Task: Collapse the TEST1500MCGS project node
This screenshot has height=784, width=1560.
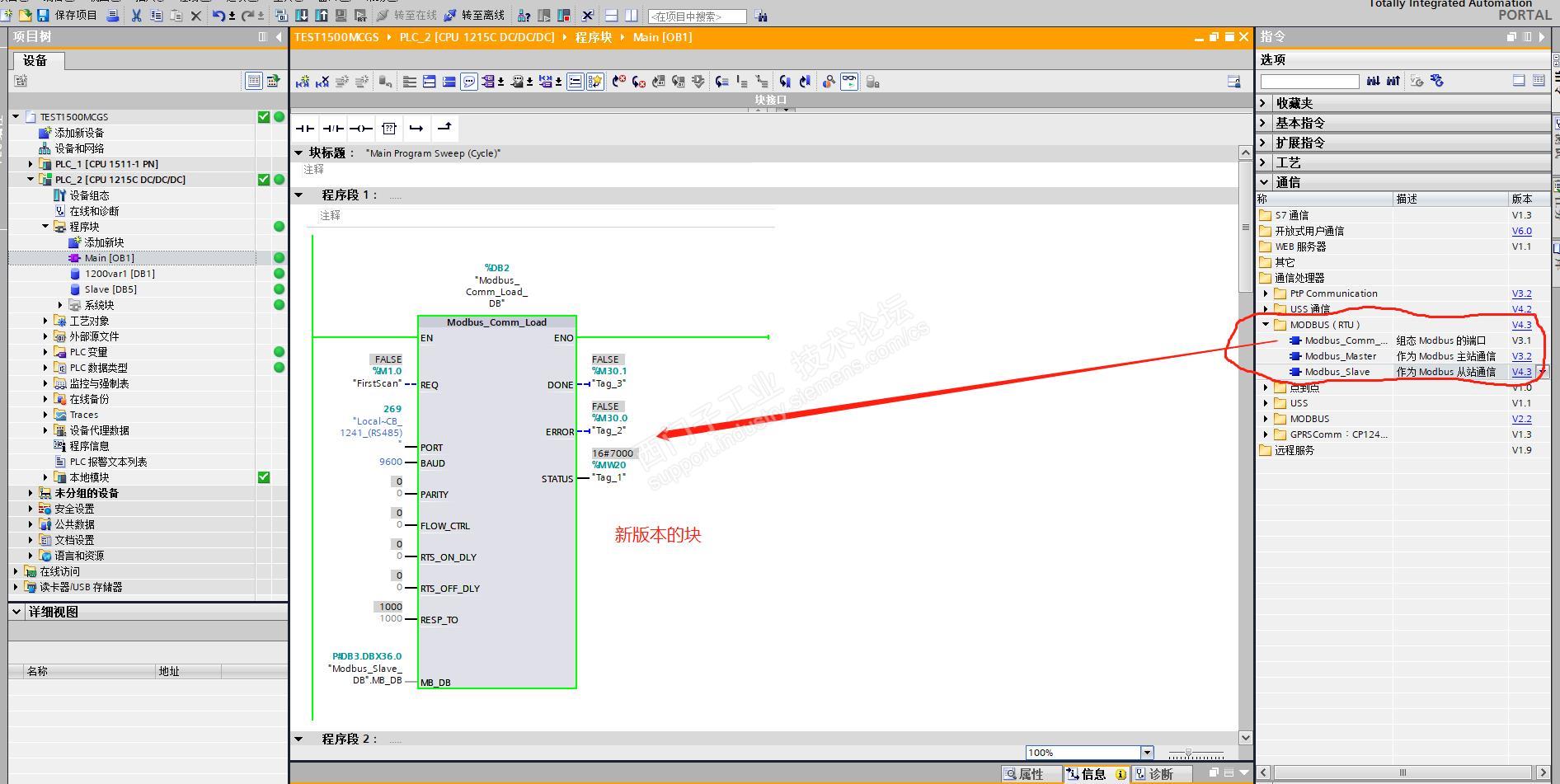Action: (x=16, y=117)
